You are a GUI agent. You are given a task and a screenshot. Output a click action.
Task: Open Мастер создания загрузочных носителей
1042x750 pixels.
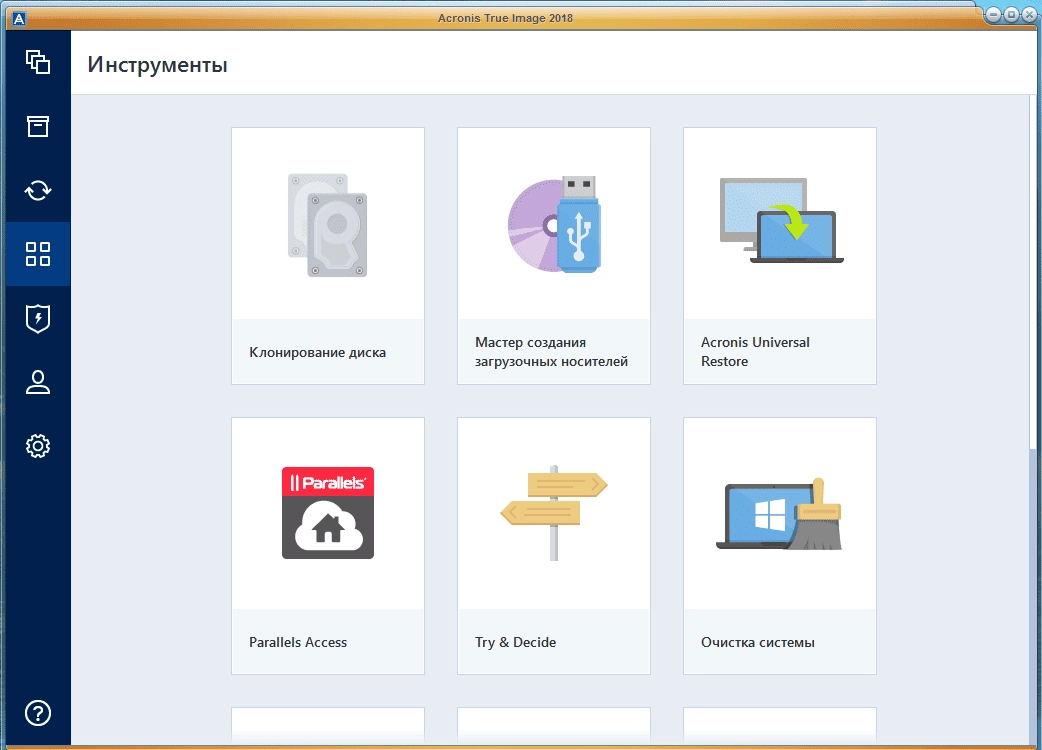coord(552,352)
